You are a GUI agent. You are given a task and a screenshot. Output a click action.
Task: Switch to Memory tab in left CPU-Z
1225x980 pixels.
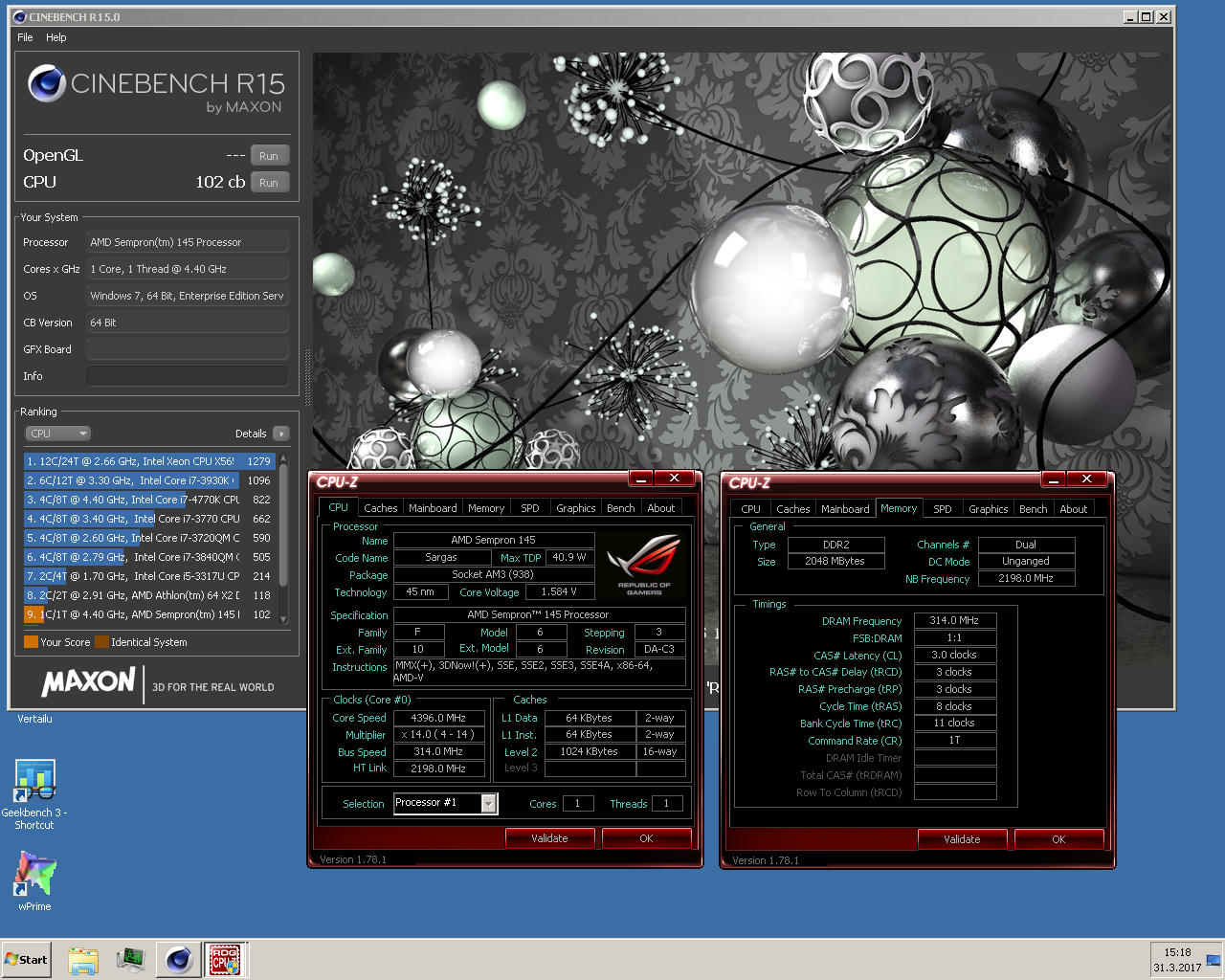pyautogui.click(x=486, y=508)
